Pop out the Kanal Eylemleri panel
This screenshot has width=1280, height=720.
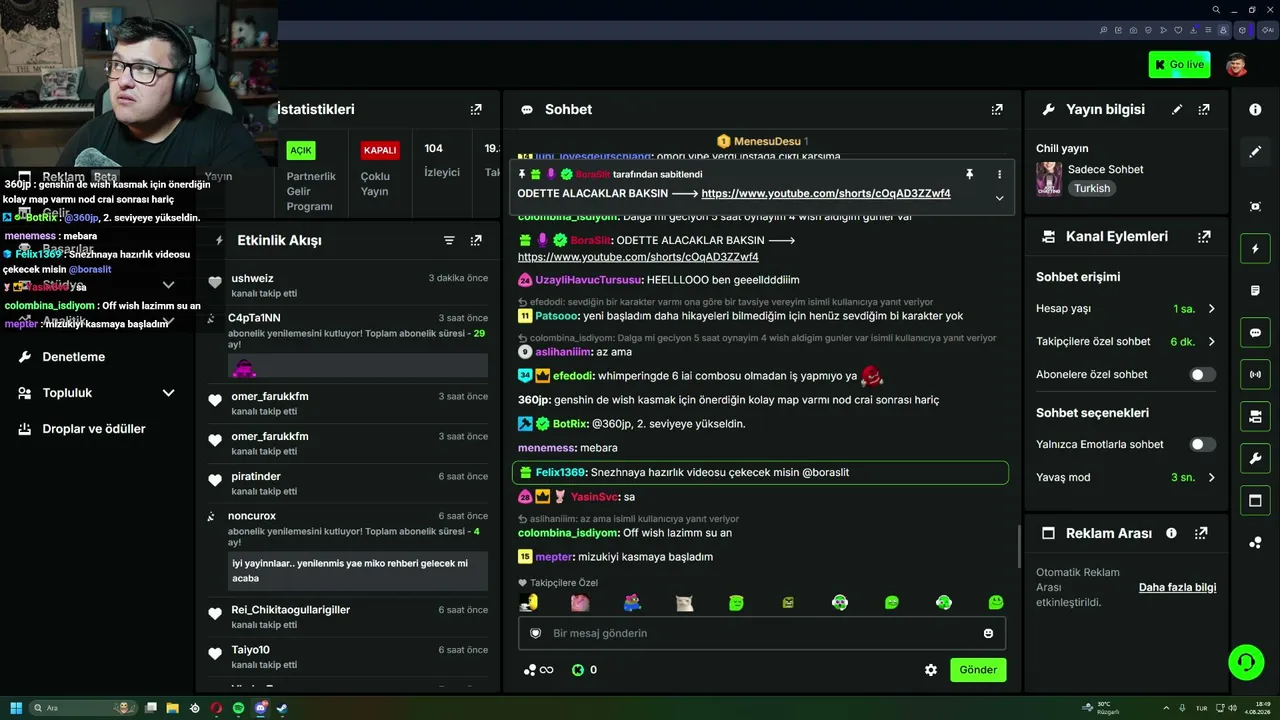click(1204, 237)
